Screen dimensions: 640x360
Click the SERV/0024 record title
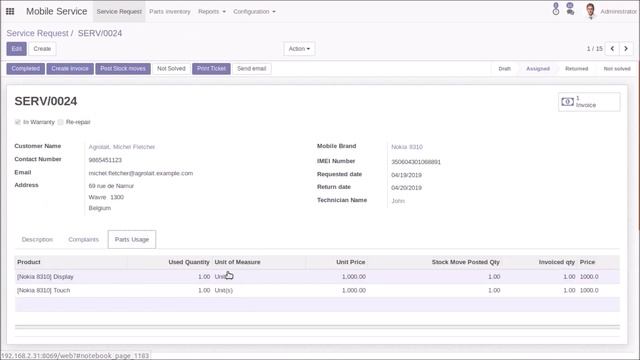click(x=46, y=101)
